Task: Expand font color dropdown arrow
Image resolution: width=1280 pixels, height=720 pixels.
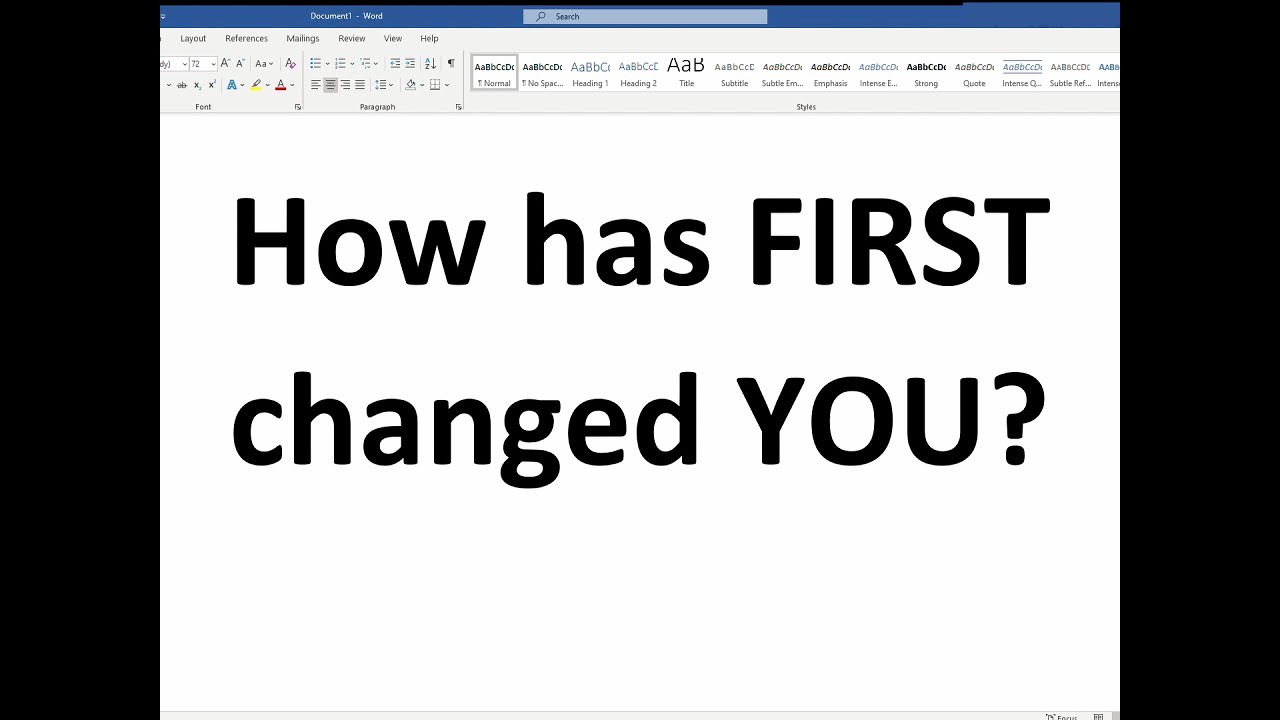Action: click(292, 85)
